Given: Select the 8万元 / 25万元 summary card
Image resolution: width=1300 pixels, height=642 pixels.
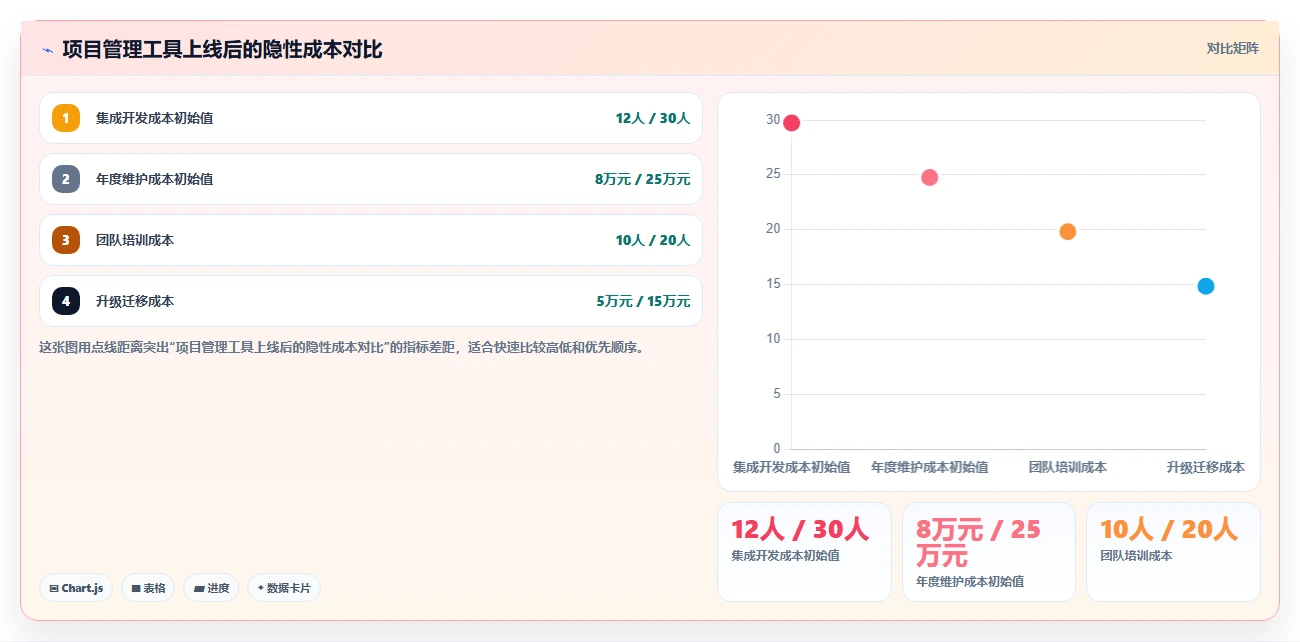Looking at the screenshot, I should [989, 552].
